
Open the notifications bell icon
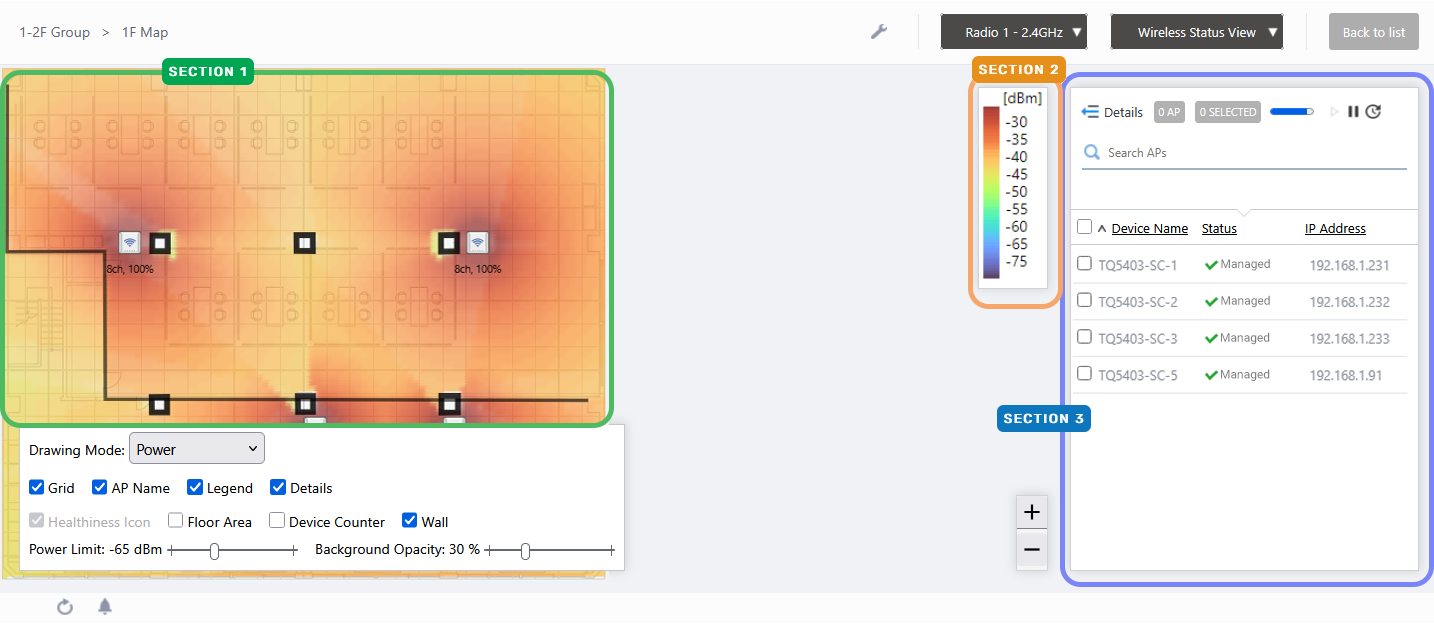tap(105, 607)
